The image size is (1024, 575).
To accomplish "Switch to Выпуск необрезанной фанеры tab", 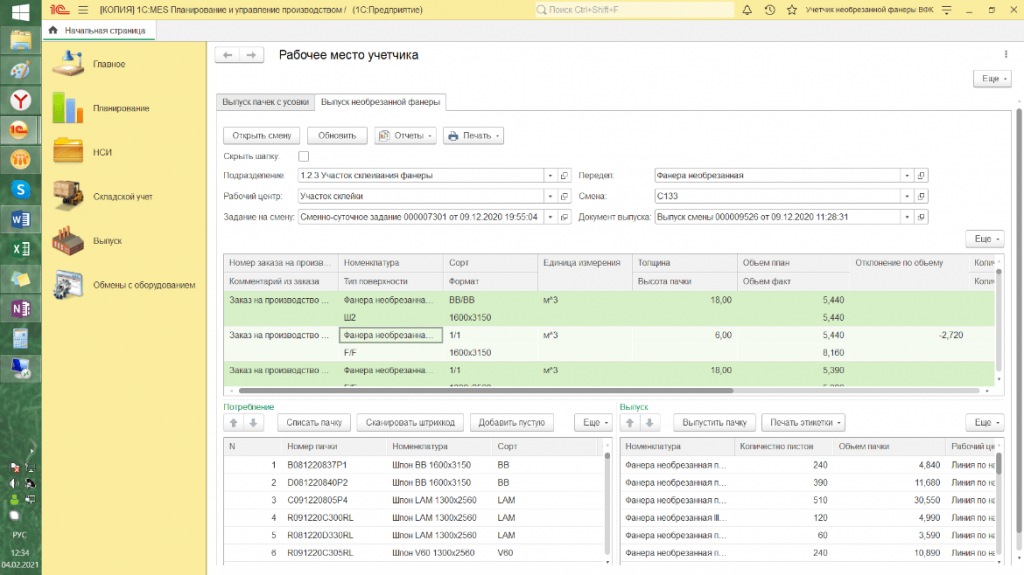I will [x=380, y=102].
